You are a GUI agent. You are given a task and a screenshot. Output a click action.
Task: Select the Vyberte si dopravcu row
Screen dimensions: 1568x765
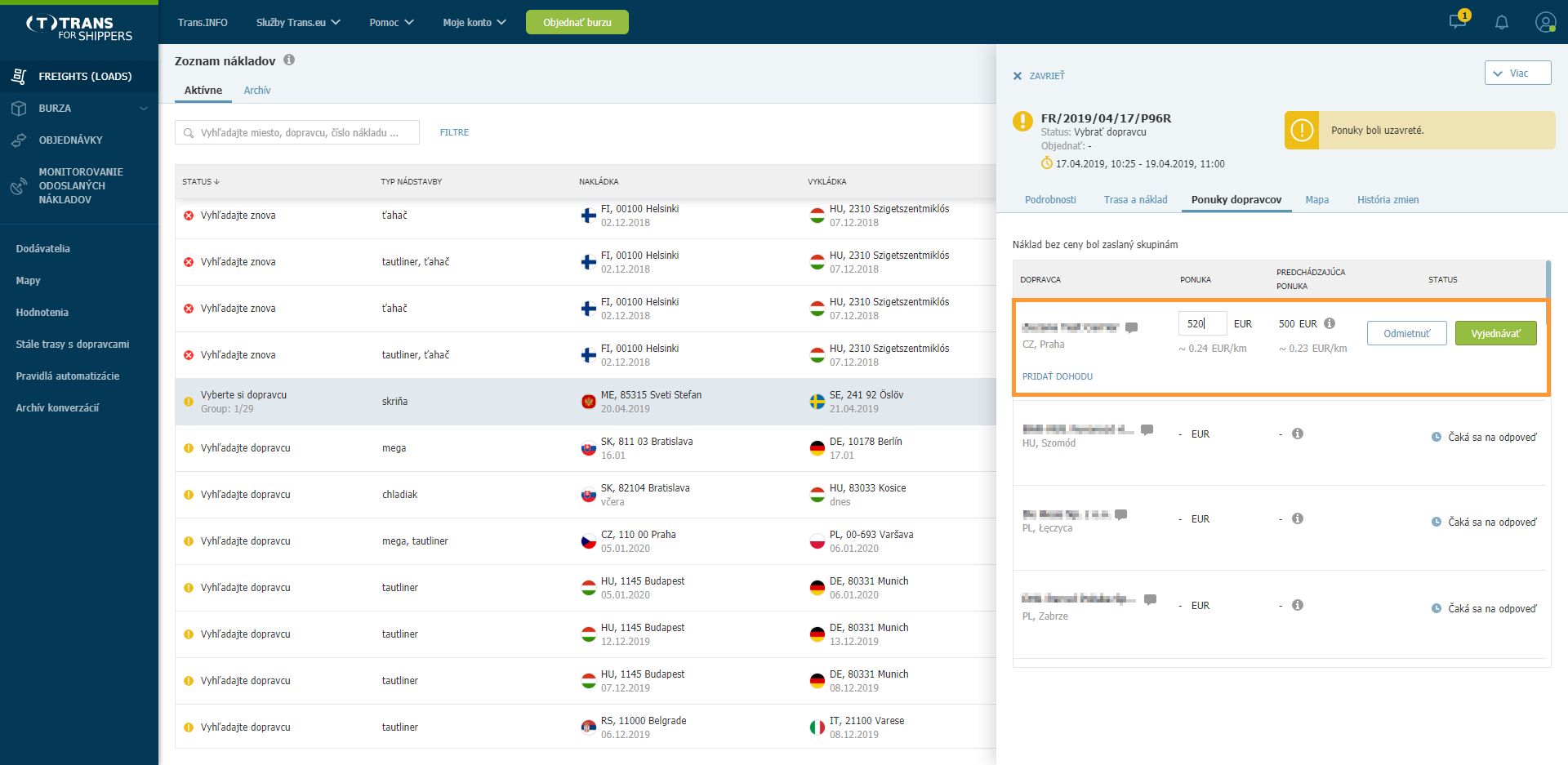[x=586, y=402]
